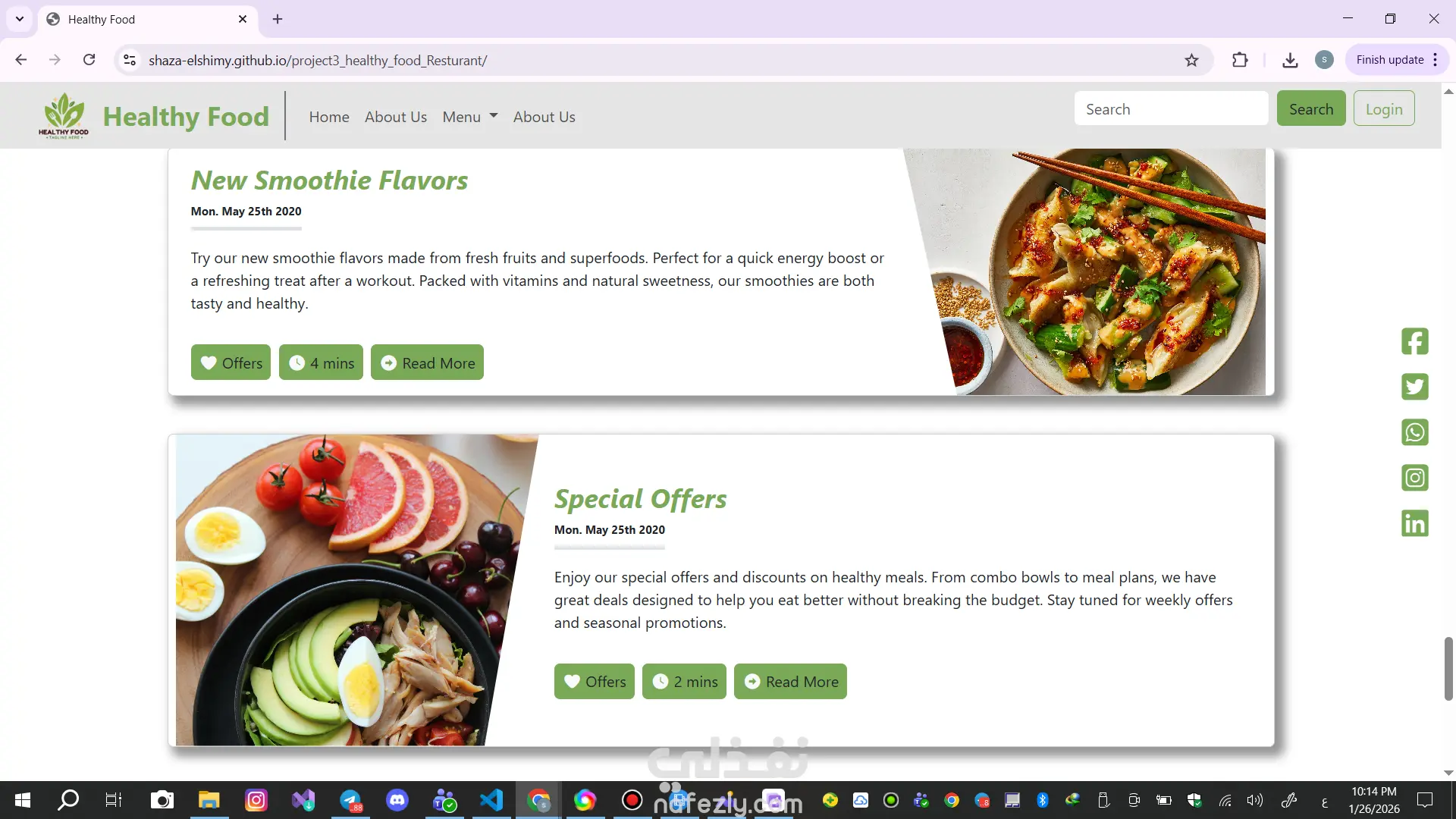Click the green Search button
The image size is (1456, 819).
point(1311,108)
